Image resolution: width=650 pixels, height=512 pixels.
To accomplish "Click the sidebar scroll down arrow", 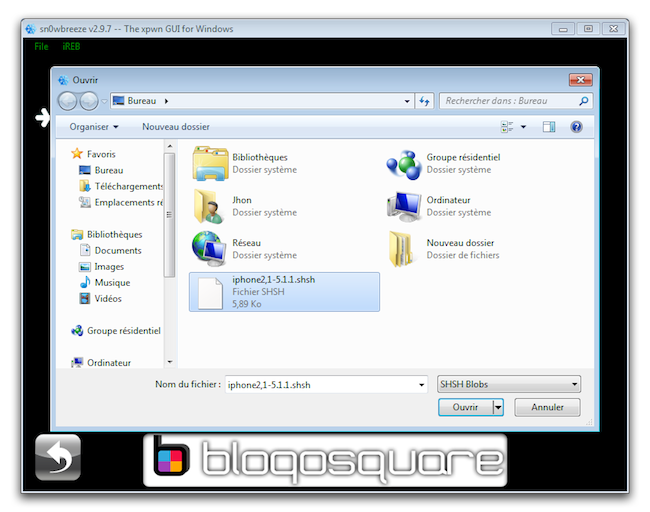I will click(x=170, y=362).
